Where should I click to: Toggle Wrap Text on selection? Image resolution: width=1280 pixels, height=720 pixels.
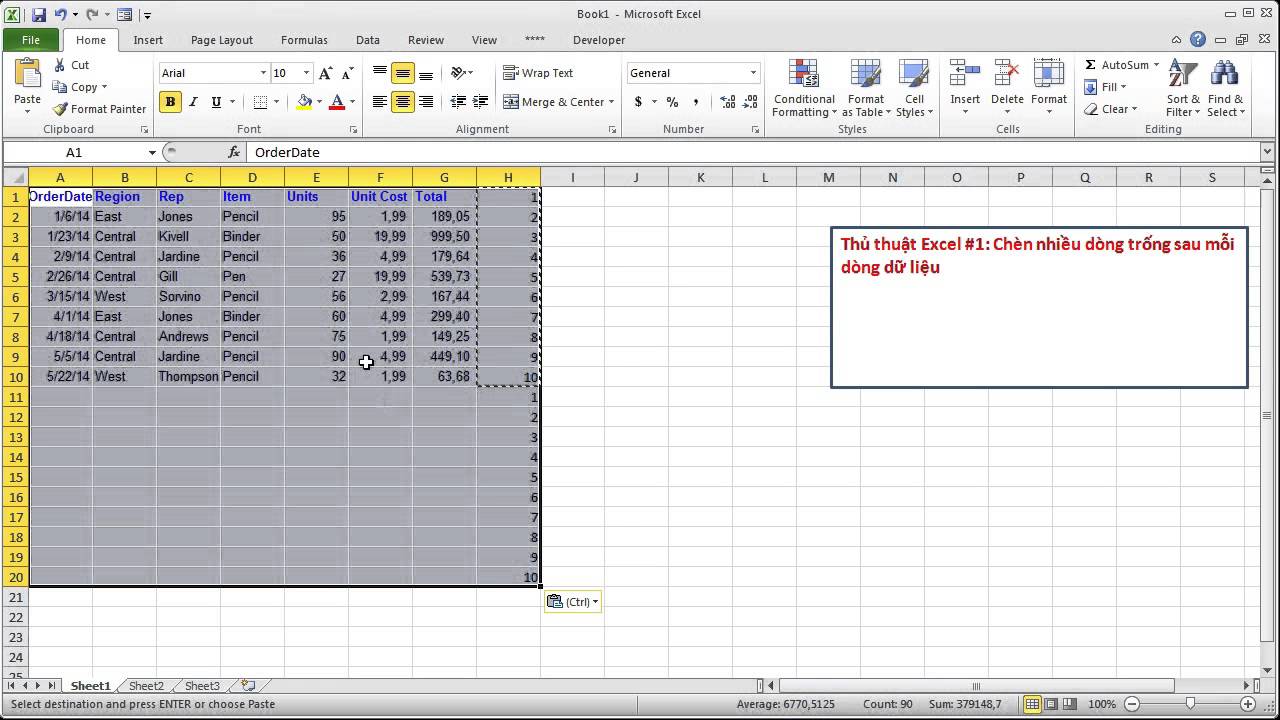(x=538, y=73)
